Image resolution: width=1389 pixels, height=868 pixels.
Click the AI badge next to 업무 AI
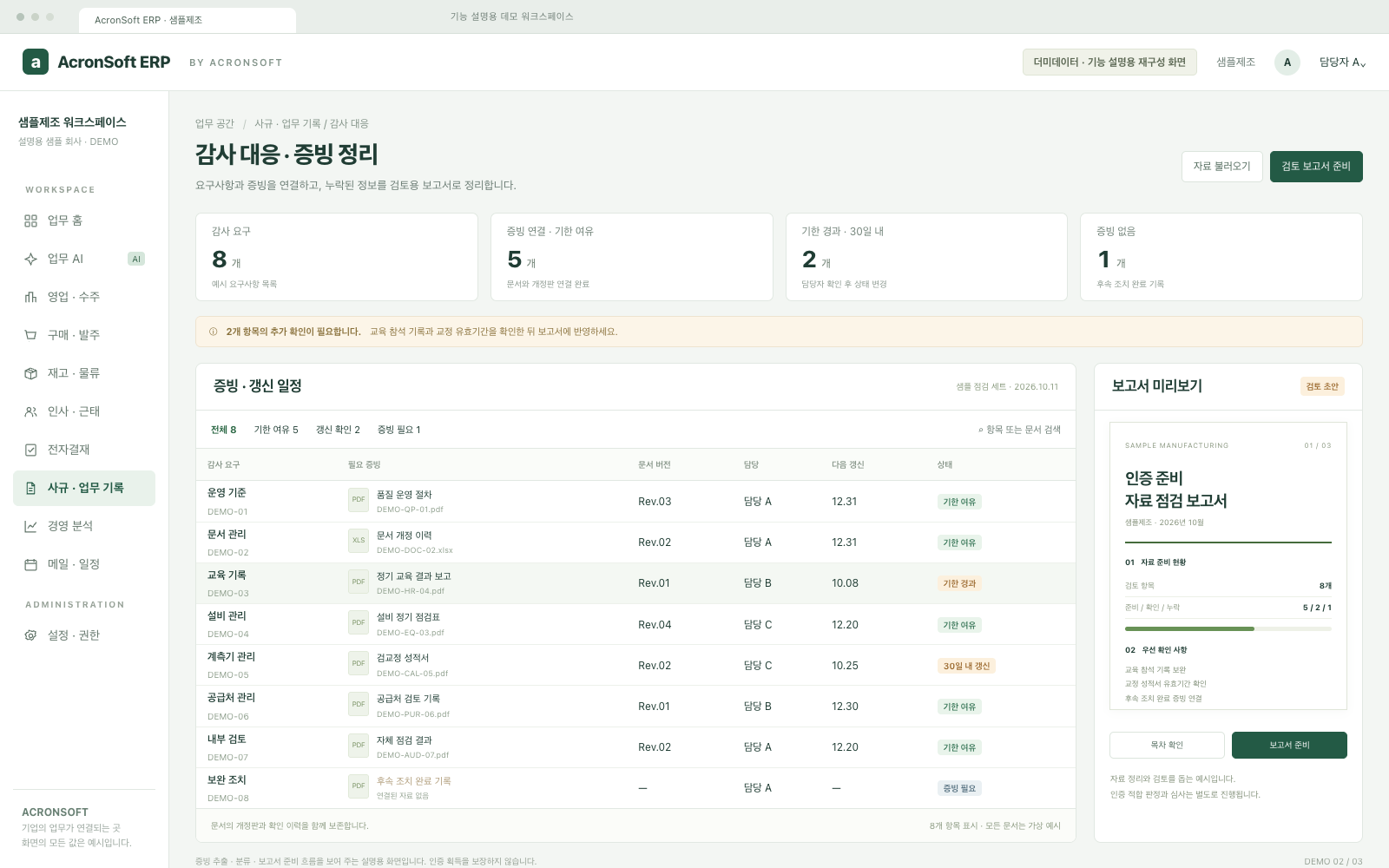click(x=136, y=259)
